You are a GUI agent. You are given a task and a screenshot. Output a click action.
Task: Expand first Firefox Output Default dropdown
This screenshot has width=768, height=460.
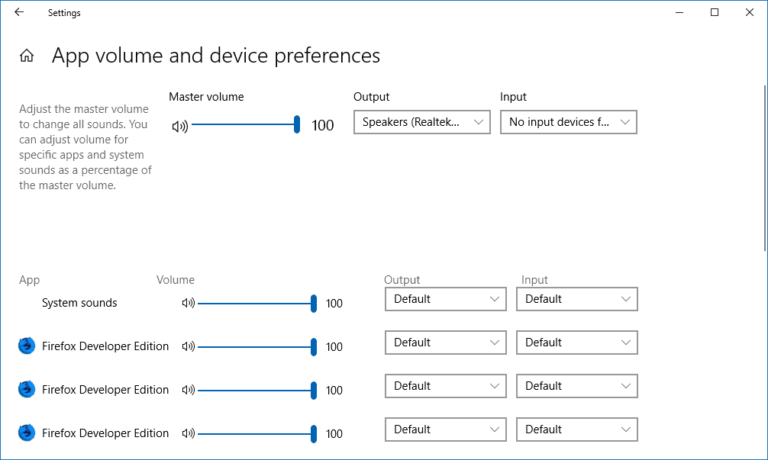pyautogui.click(x=446, y=342)
